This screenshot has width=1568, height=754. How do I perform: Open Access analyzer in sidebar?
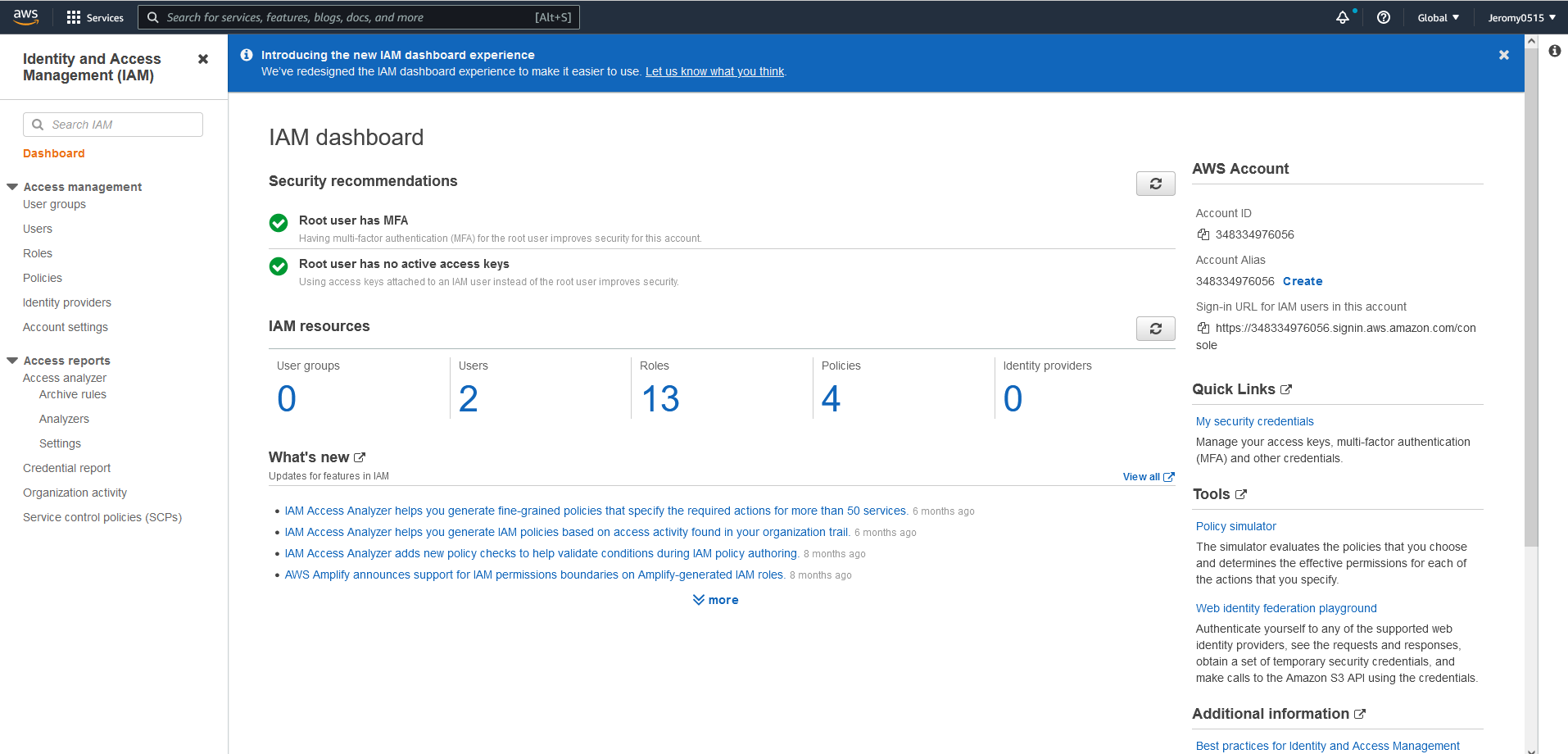[x=65, y=378]
